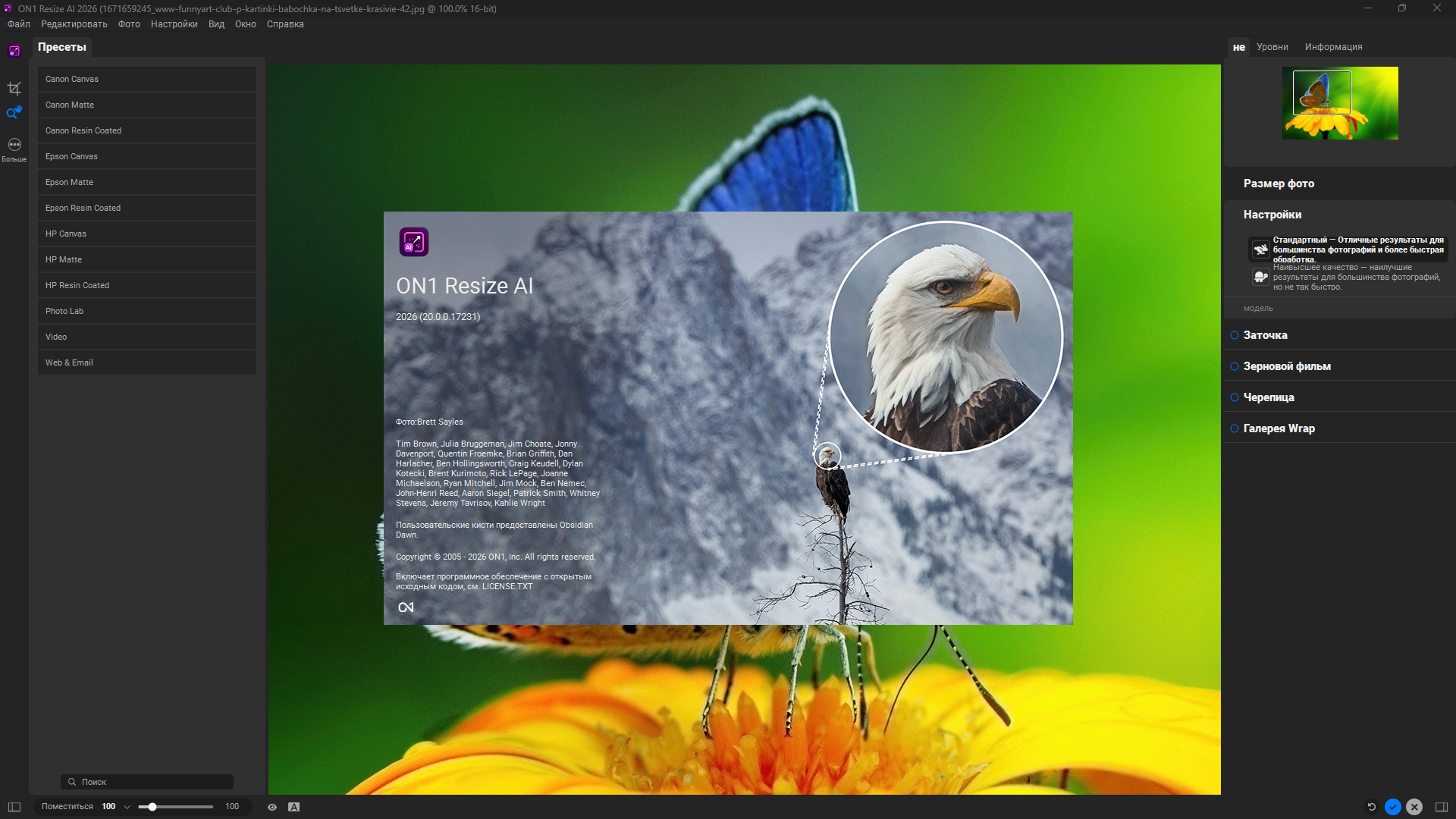Click the Поместиться fit button
This screenshot has height=819, width=1456.
(x=67, y=807)
